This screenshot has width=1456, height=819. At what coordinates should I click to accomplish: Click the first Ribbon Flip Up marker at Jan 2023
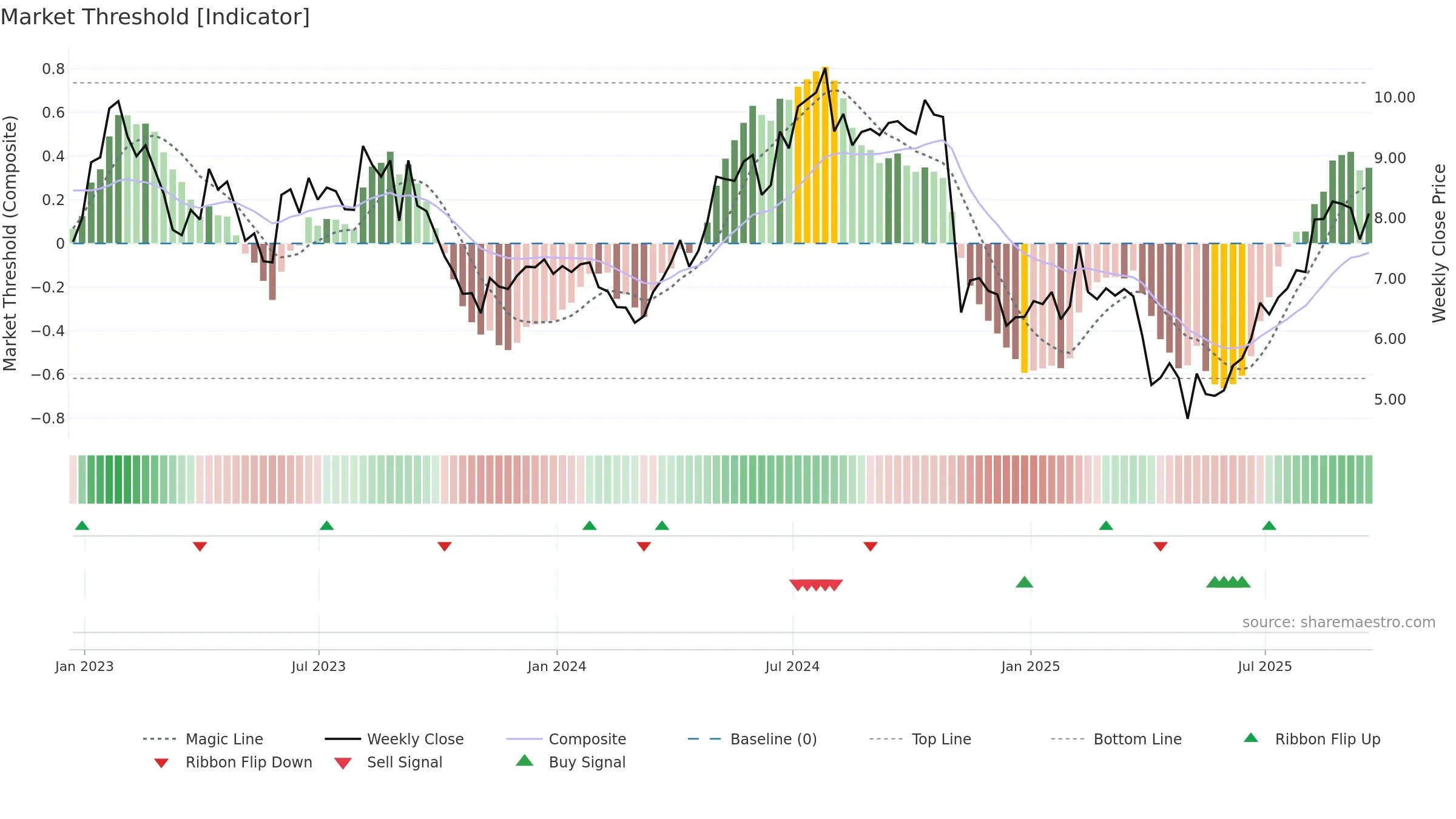82,525
